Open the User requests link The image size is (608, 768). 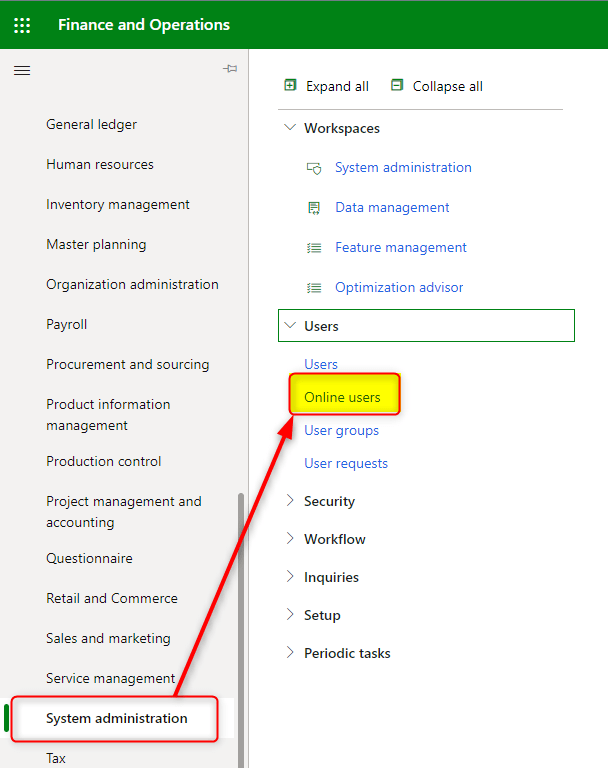346,464
